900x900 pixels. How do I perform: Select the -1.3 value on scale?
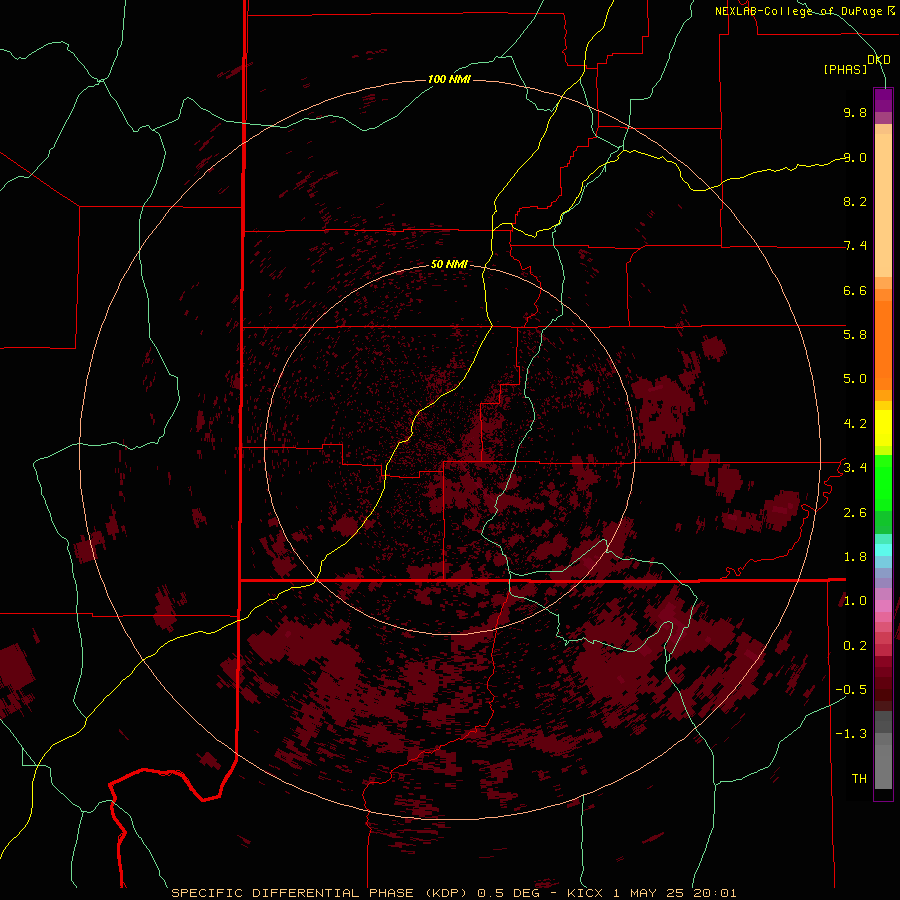851,734
